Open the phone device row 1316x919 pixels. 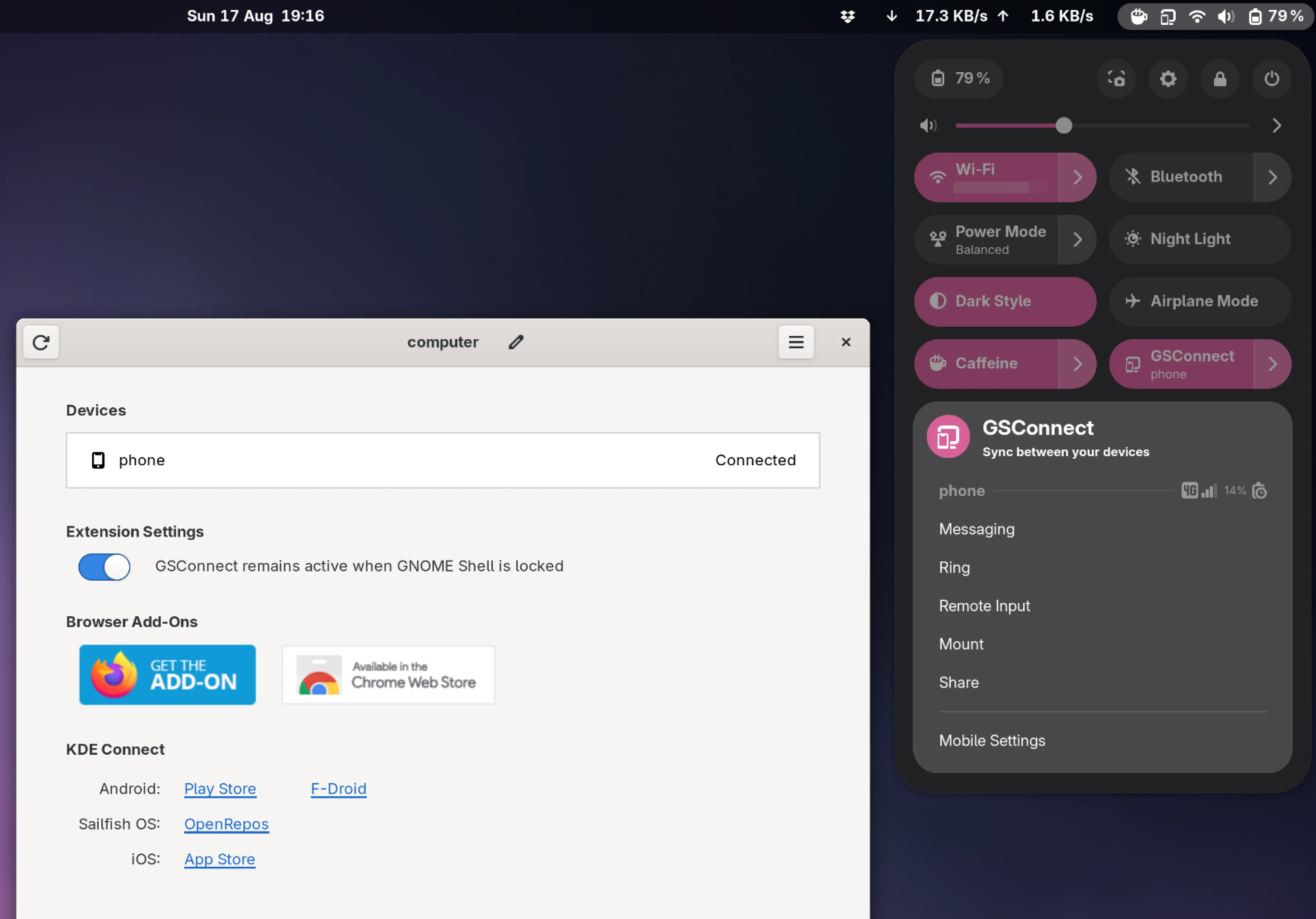[443, 460]
